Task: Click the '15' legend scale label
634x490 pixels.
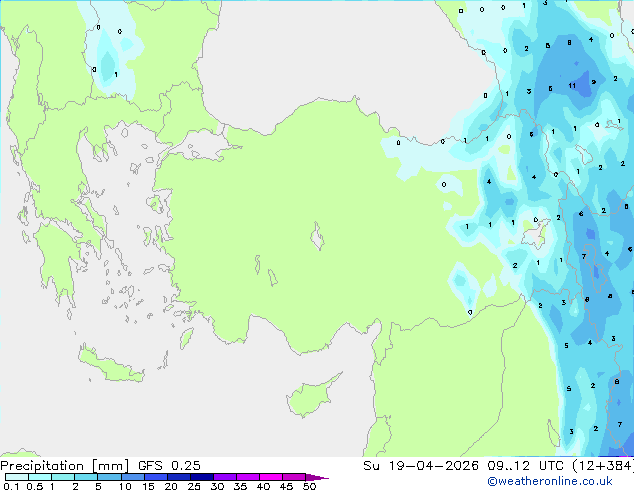Action: (148, 486)
